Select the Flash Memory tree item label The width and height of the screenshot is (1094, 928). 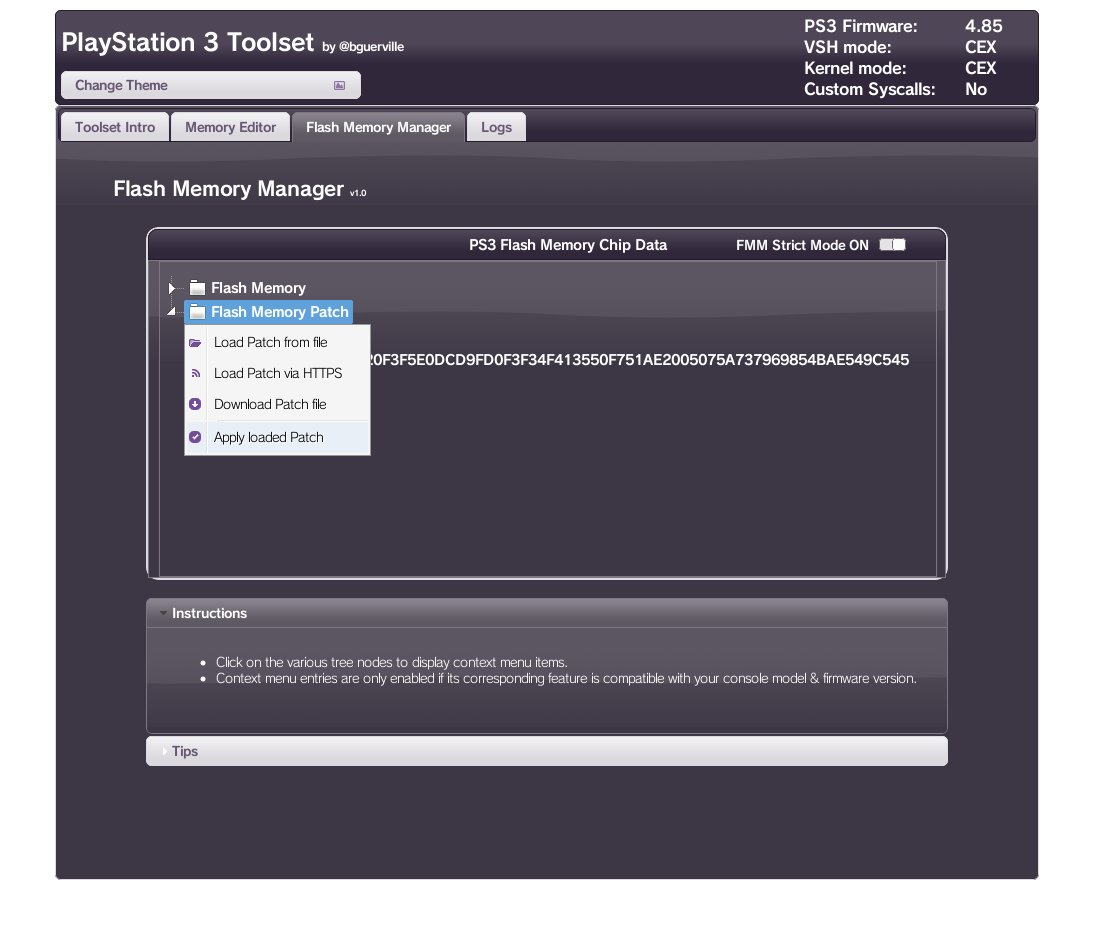[x=258, y=288]
